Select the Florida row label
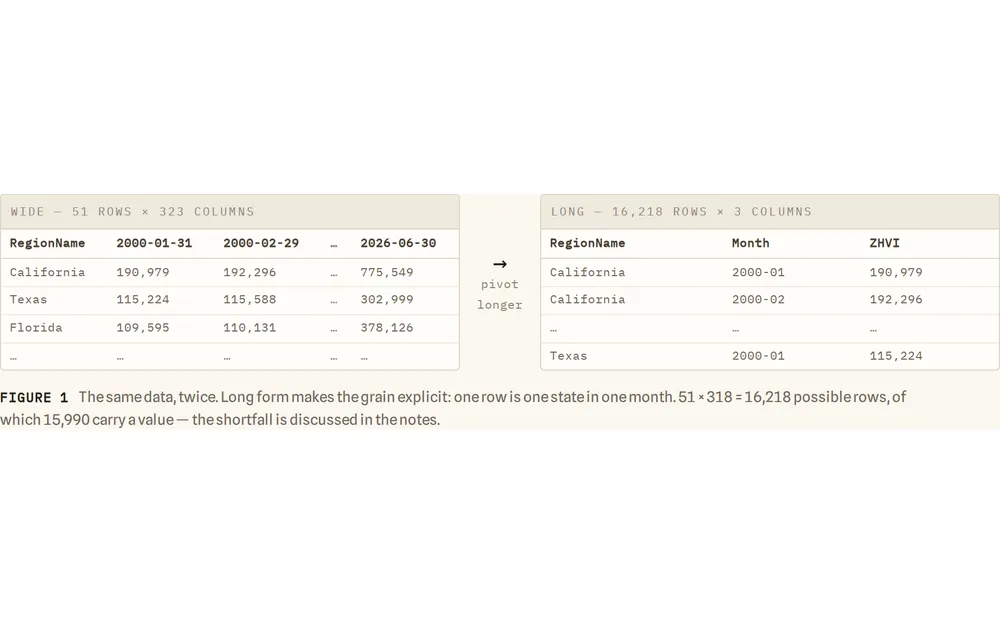 click(x=36, y=328)
